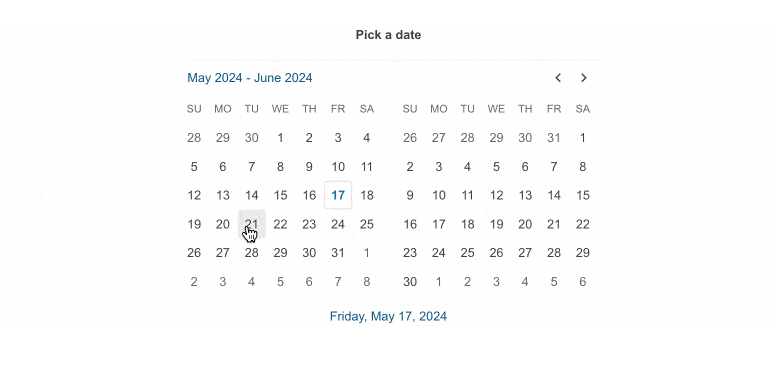Select June 1 in the right calendar
770x383 pixels.
tap(582, 138)
